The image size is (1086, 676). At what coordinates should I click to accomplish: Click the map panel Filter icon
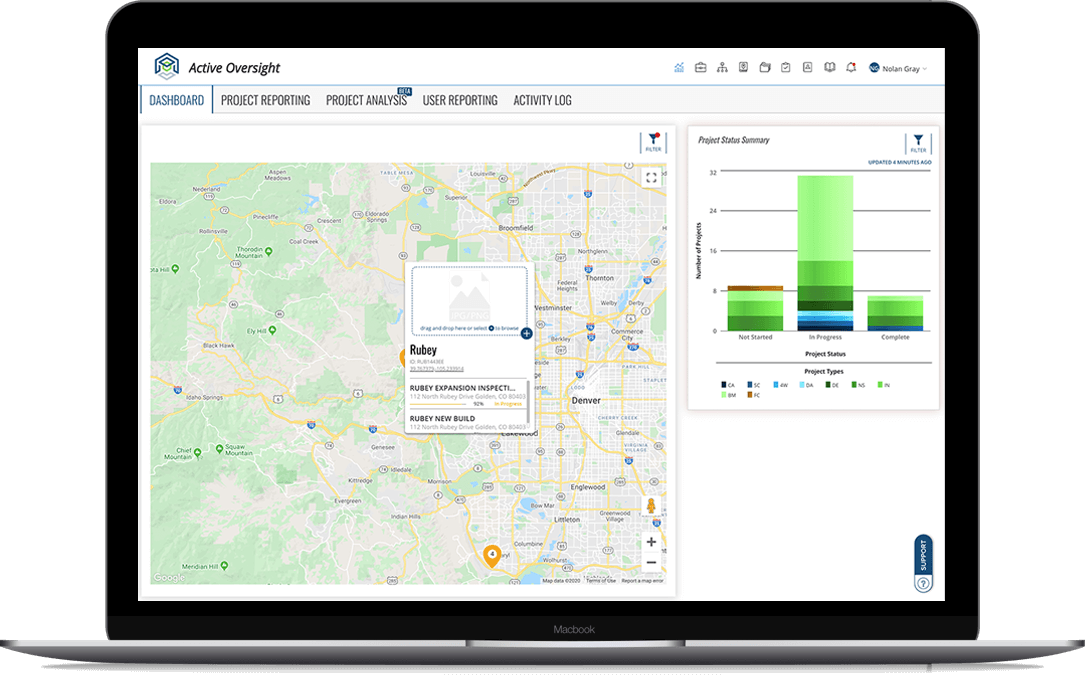click(653, 142)
